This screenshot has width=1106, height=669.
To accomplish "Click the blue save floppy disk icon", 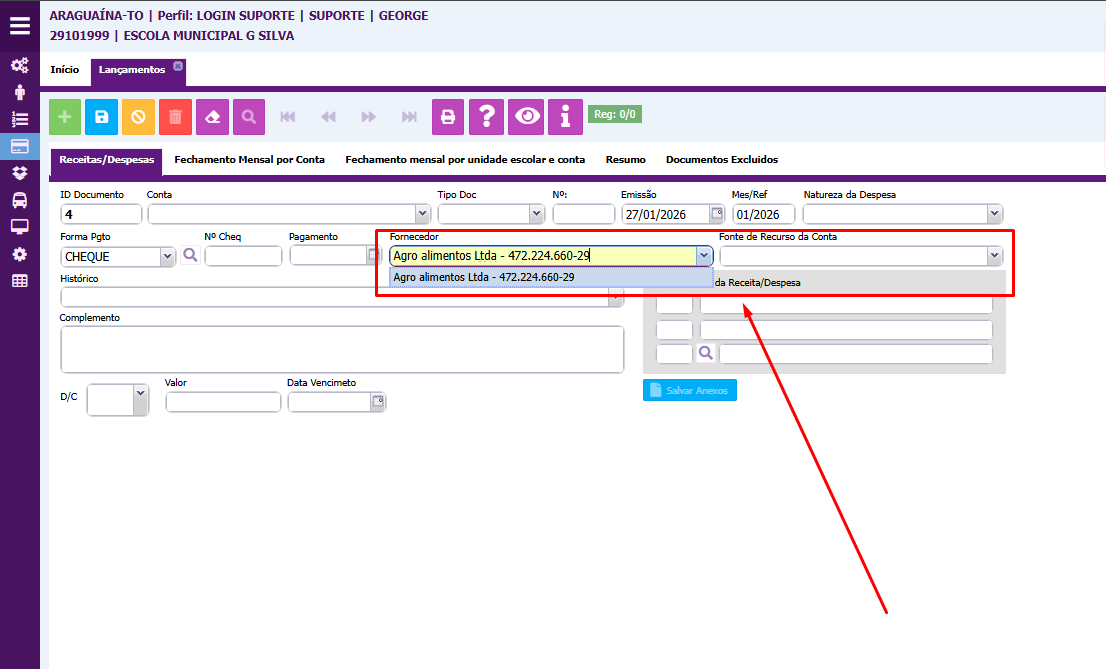I will click(x=101, y=117).
